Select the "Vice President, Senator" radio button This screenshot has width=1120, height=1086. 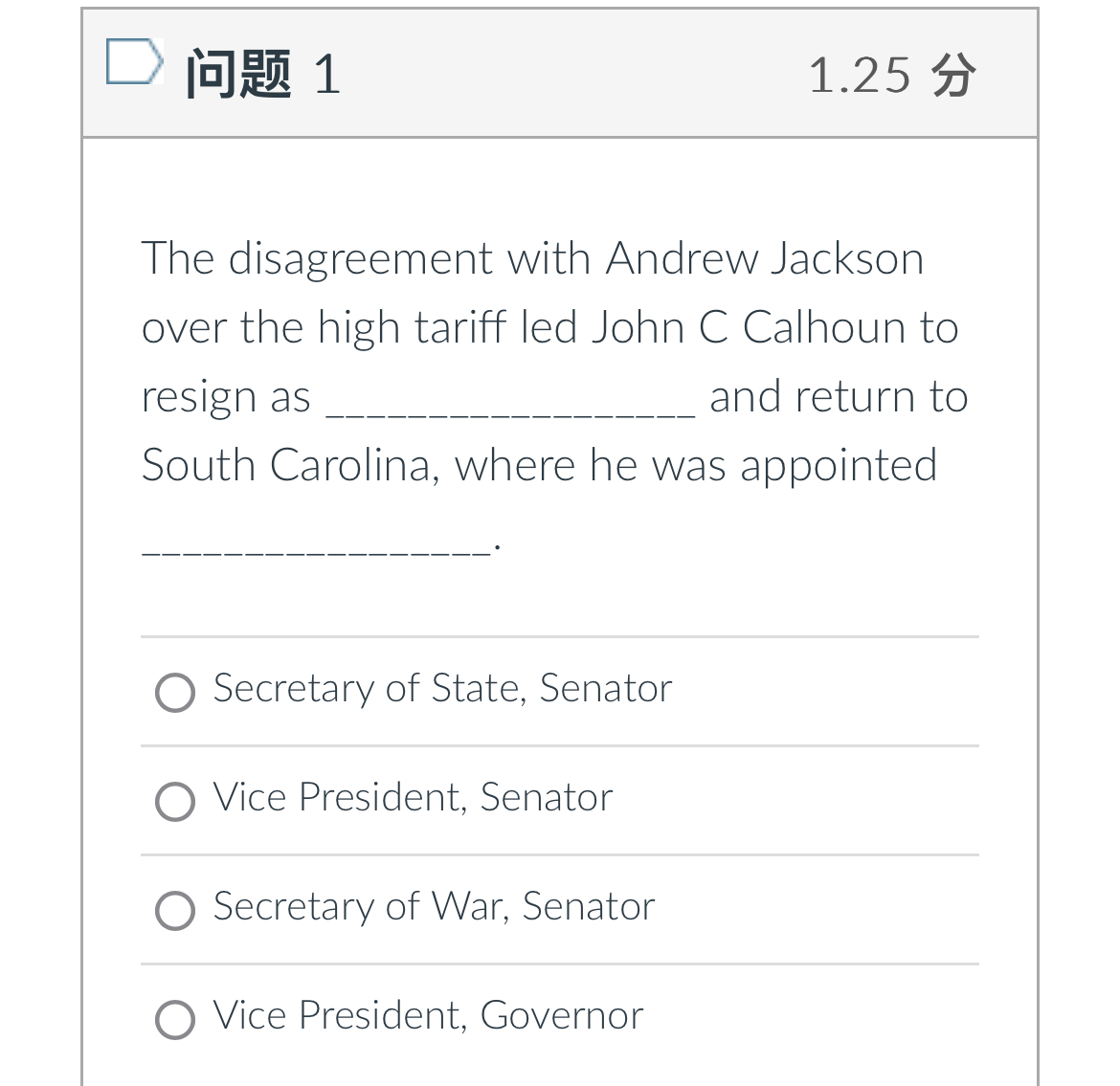pyautogui.click(x=175, y=801)
